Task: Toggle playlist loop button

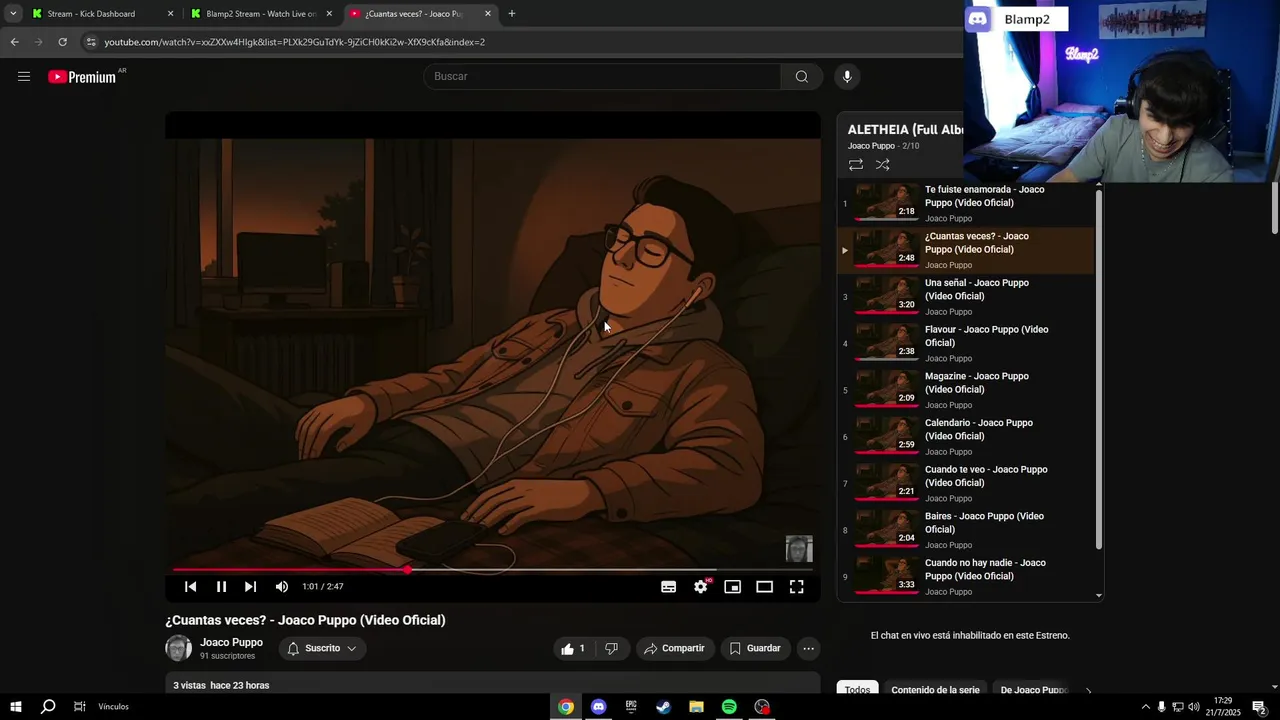Action: coord(856,165)
